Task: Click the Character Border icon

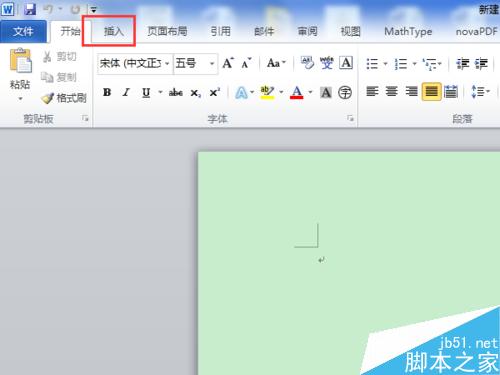Action: (346, 63)
